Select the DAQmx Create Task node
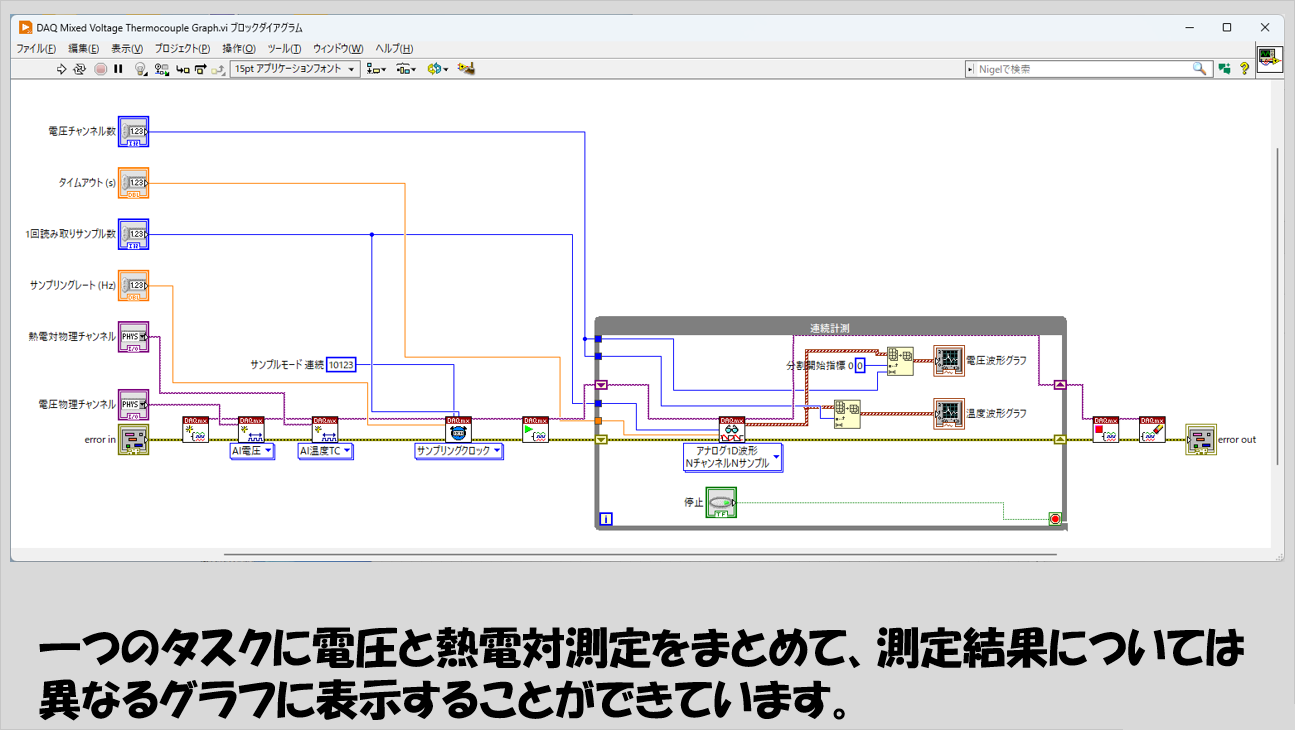This screenshot has width=1295, height=730. (196, 430)
